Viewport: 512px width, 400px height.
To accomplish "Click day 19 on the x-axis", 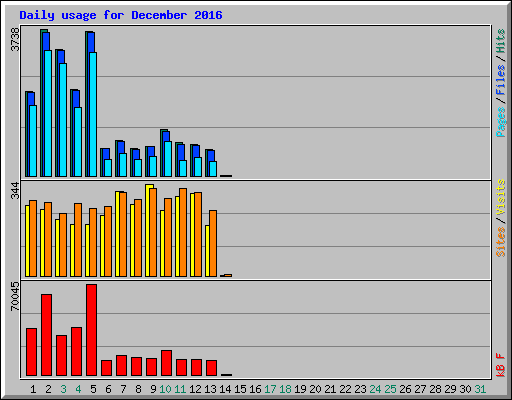I will tap(300, 389).
